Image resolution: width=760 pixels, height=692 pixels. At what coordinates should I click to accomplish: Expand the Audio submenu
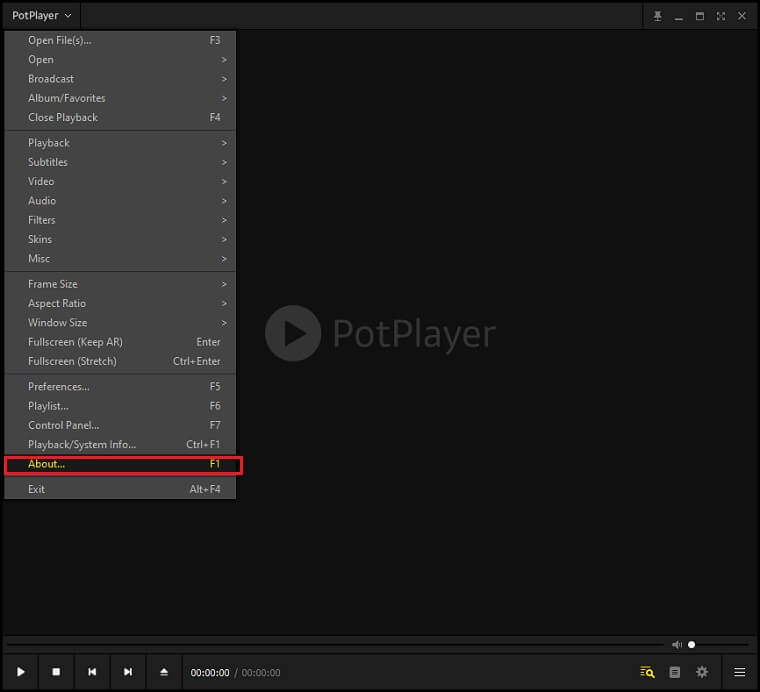120,201
